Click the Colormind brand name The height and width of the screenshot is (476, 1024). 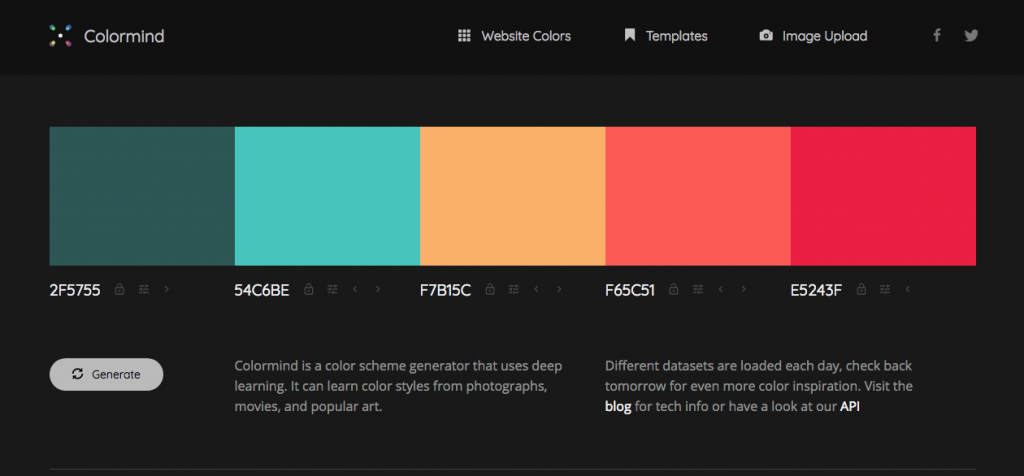(x=124, y=36)
